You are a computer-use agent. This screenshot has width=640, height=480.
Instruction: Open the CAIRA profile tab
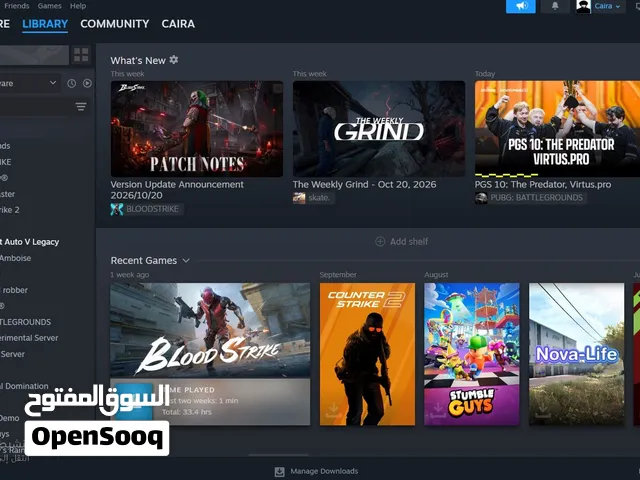coord(178,24)
